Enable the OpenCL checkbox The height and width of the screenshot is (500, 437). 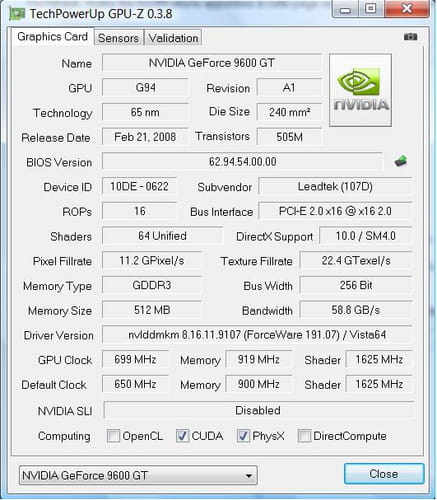click(x=113, y=436)
